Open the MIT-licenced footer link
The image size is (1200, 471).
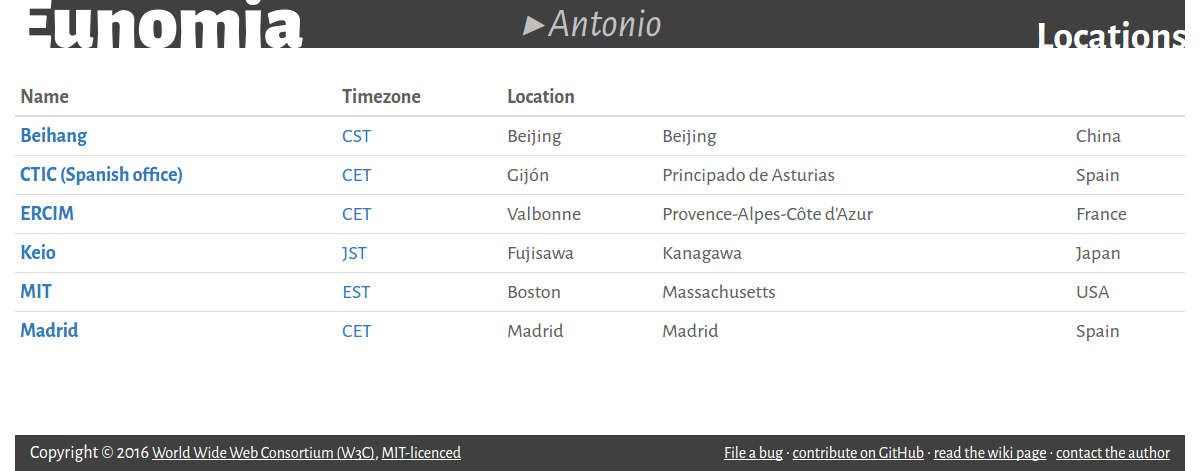click(x=421, y=453)
